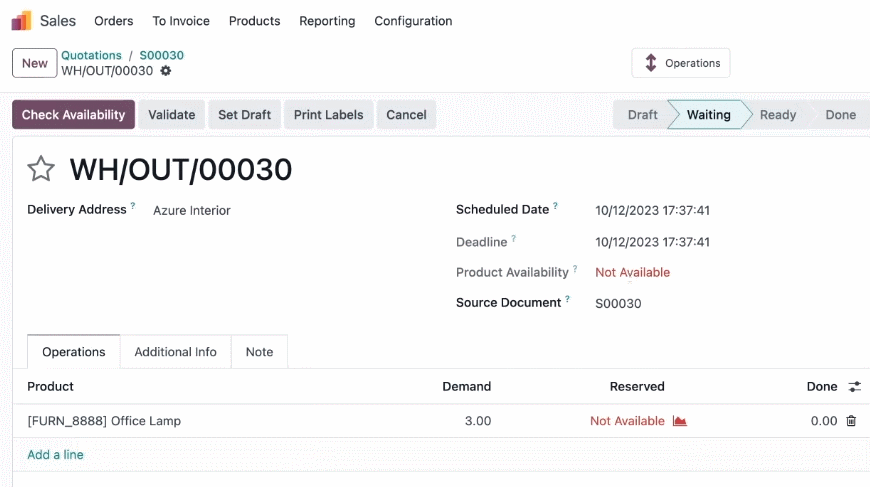Add a line to operations
Image resolution: width=870 pixels, height=487 pixels.
(x=55, y=455)
